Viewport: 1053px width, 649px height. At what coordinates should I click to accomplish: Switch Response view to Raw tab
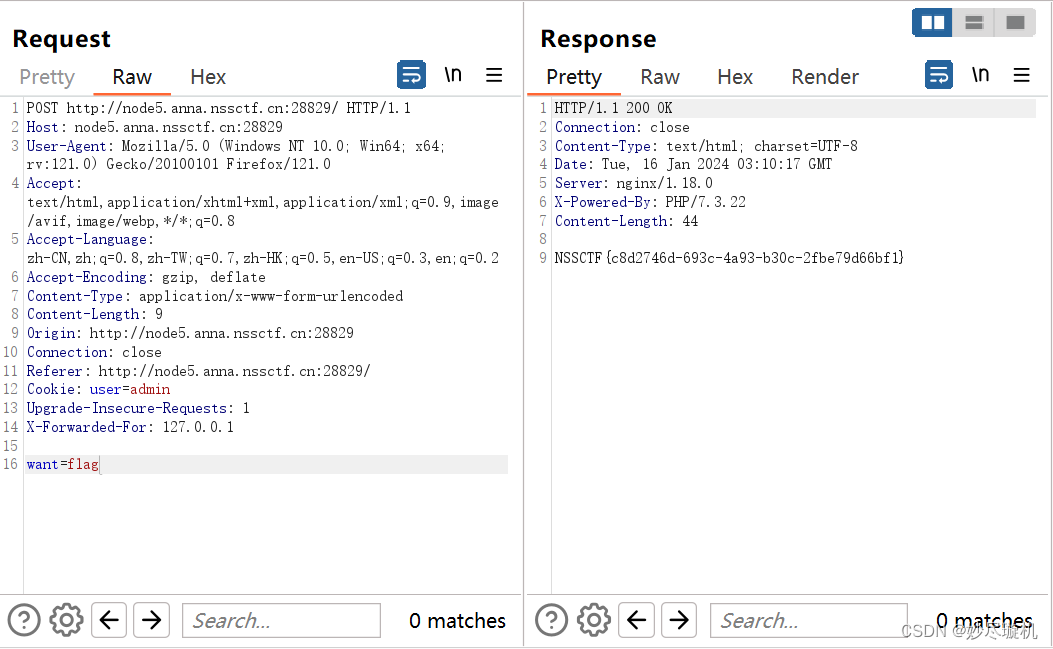[660, 77]
